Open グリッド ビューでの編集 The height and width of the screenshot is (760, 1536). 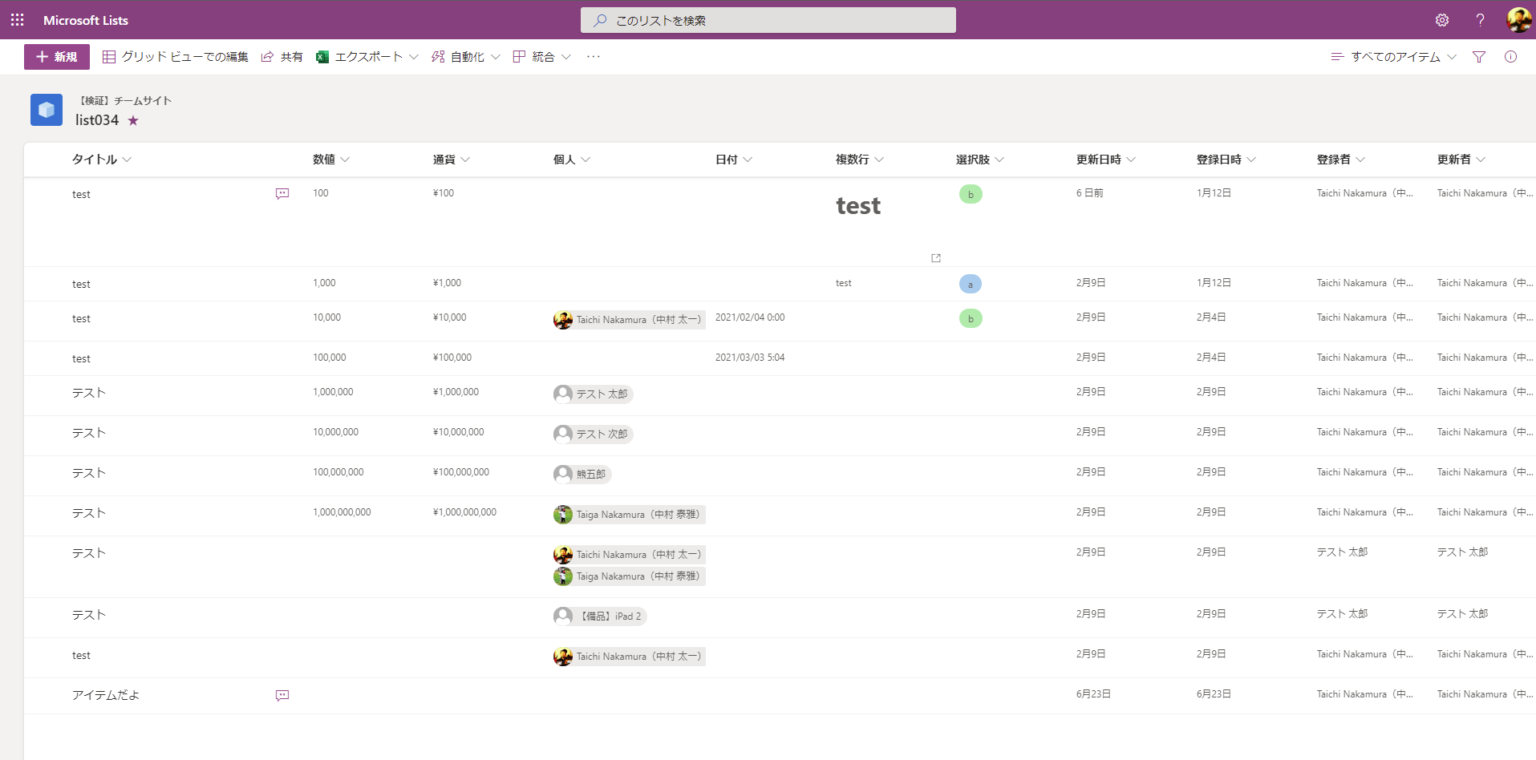point(175,57)
